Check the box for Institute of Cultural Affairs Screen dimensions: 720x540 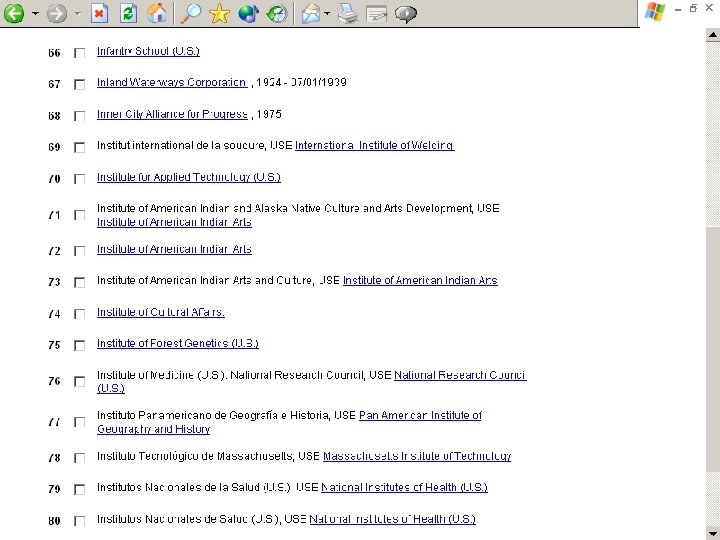(79, 314)
